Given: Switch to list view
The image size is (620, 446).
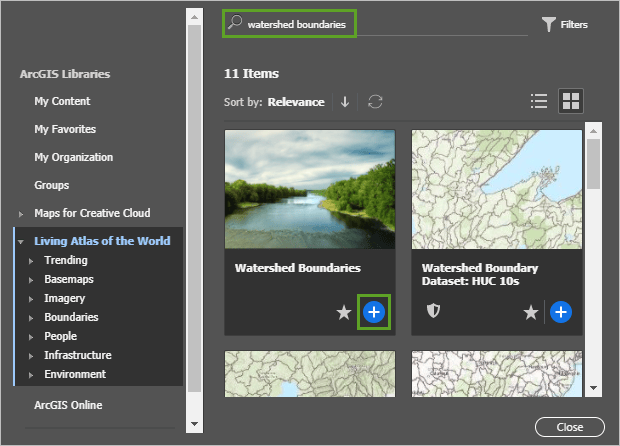Looking at the screenshot, I should (539, 101).
